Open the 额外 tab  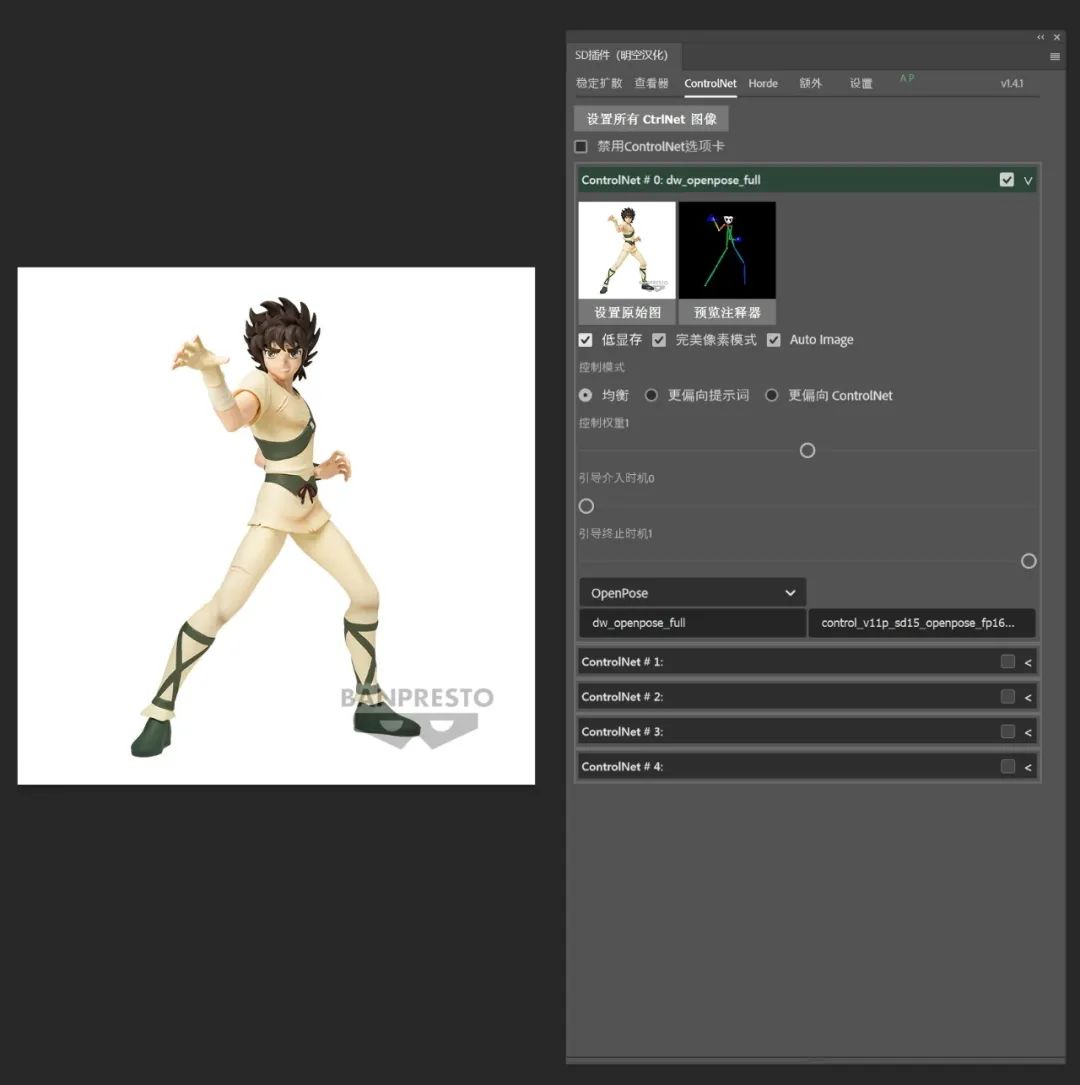pos(810,83)
